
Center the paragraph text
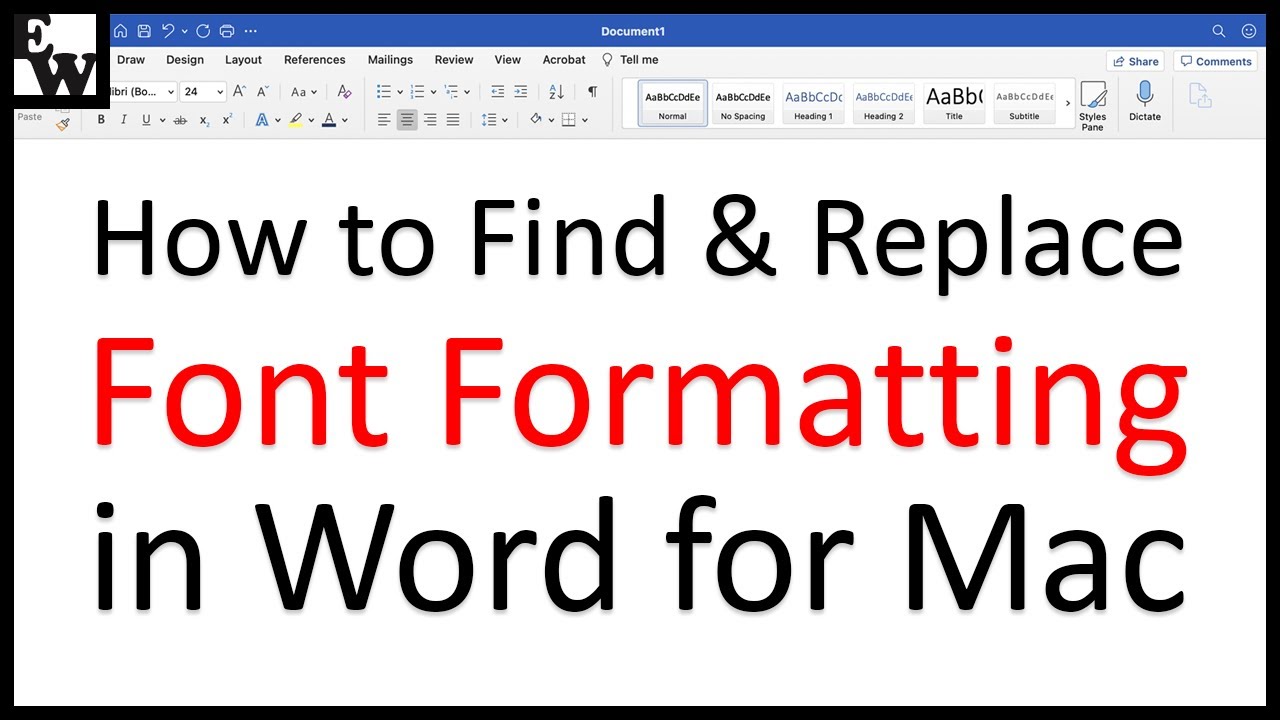coord(407,120)
